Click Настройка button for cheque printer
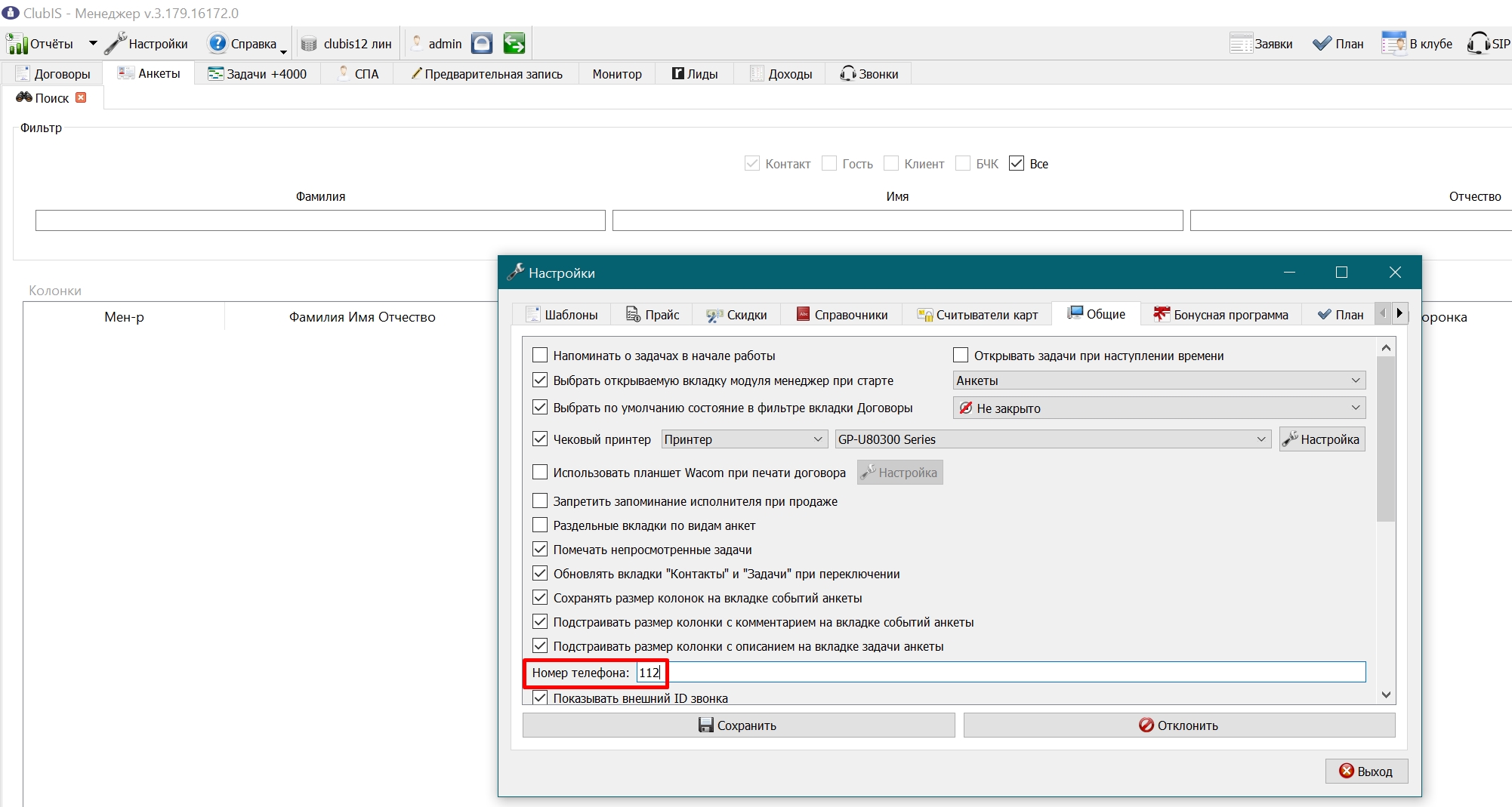Image resolution: width=1512 pixels, height=807 pixels. [1322, 439]
